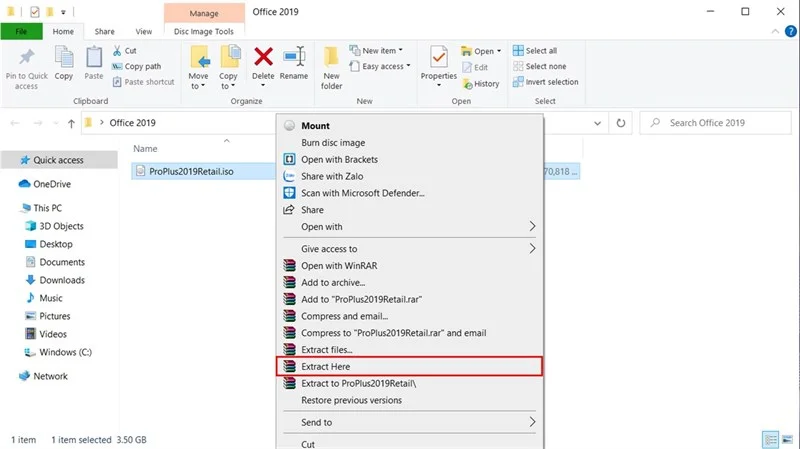The image size is (800, 449).
Task: Click History in the Open group
Action: click(x=481, y=84)
